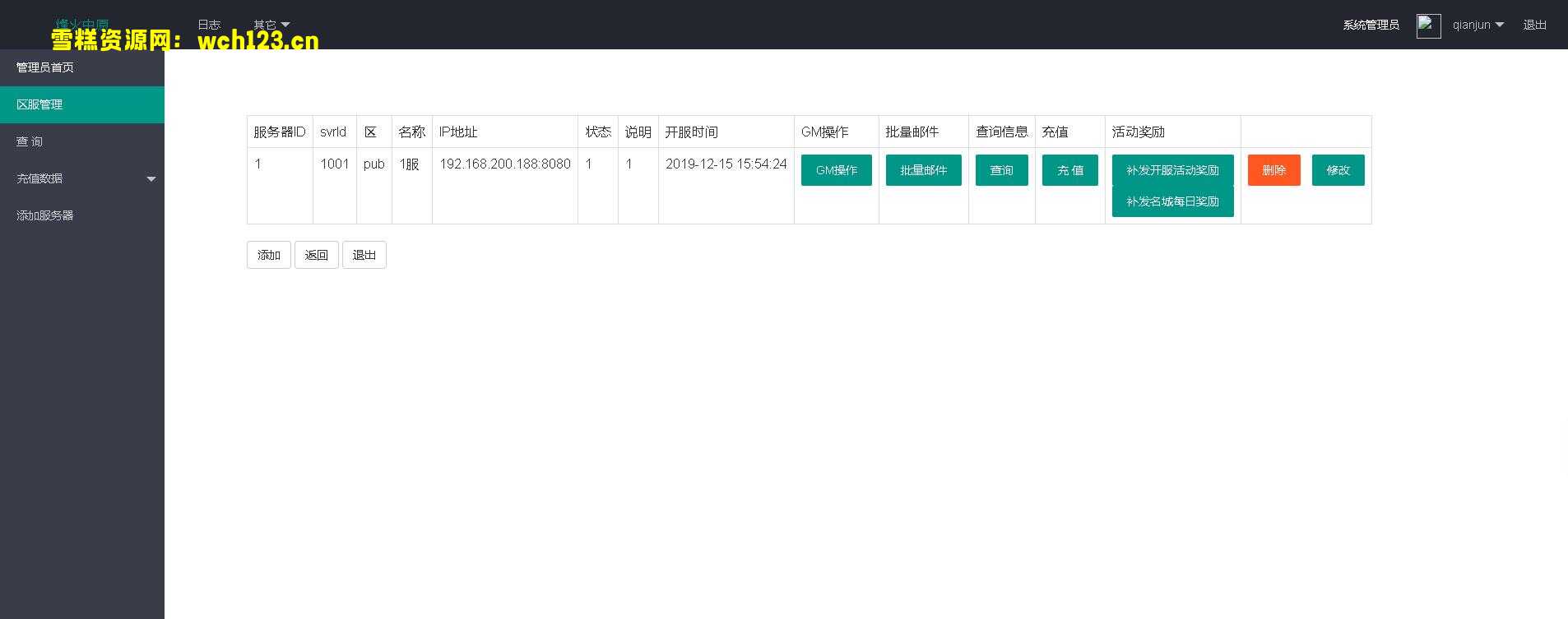
Task: Open the 查 询 sidebar entry
Action: coord(82,141)
